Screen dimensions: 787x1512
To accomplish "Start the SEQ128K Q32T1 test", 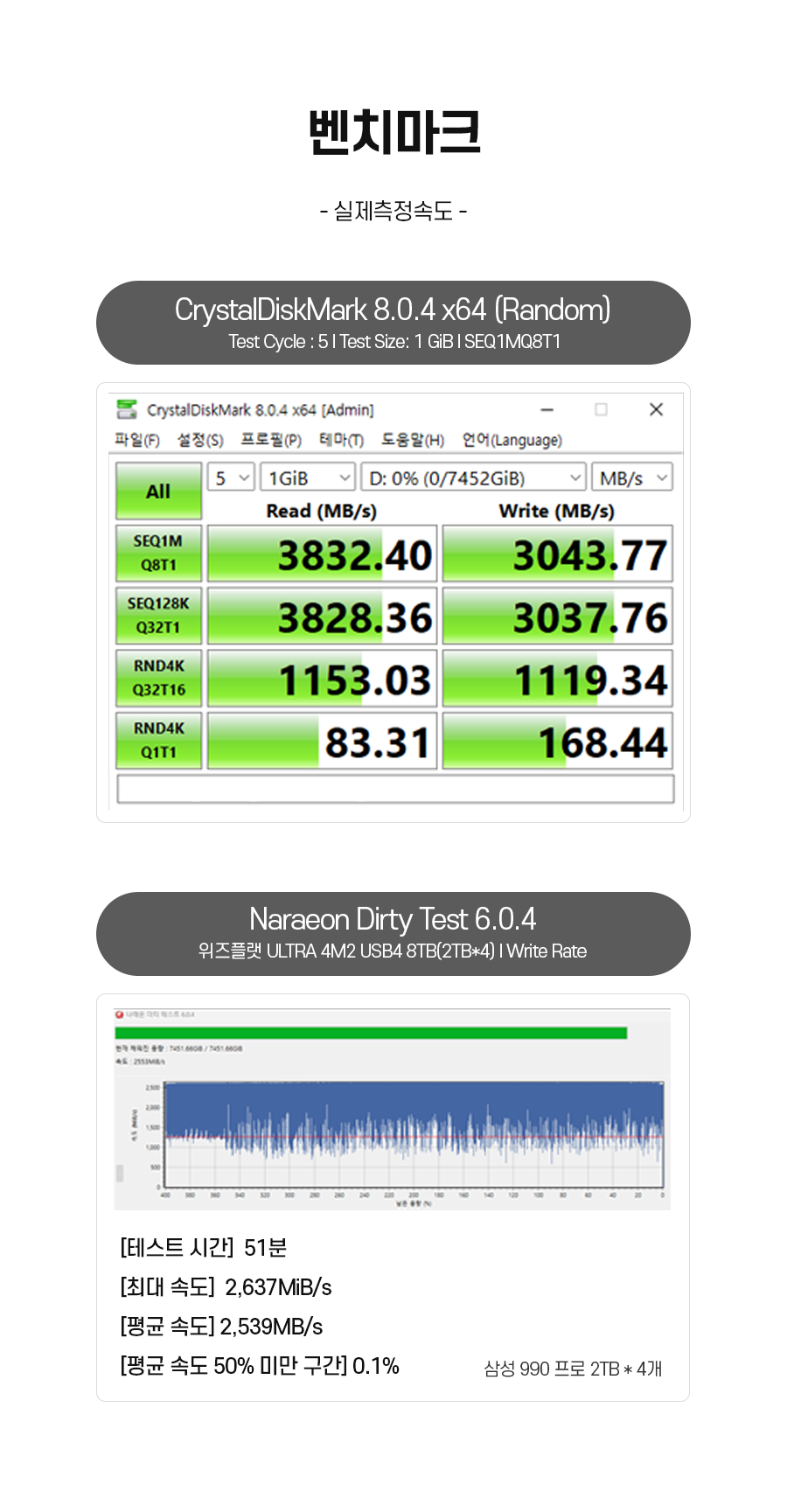I will pos(158,615).
